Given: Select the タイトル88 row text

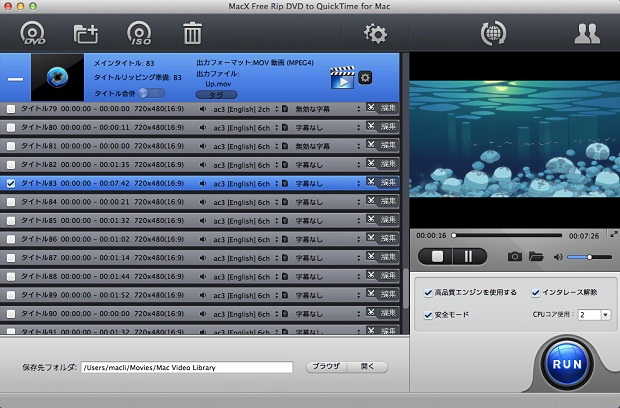Looking at the screenshot, I should click(x=102, y=276).
